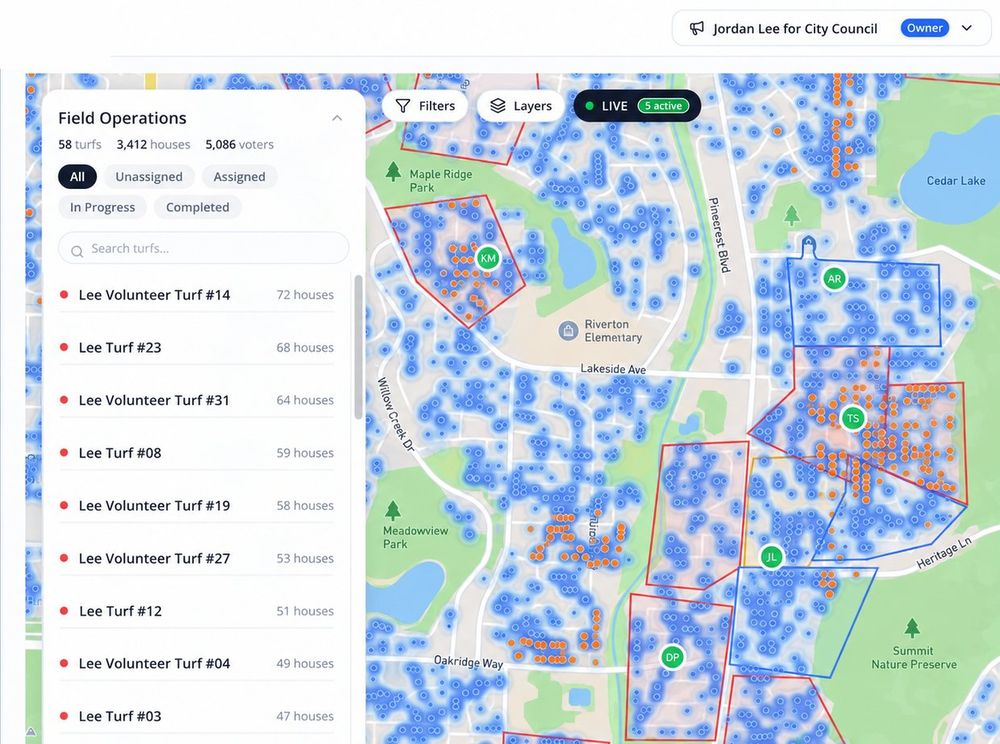1000x744 pixels.
Task: Open Lee Turf #03 row
Action: tap(196, 716)
